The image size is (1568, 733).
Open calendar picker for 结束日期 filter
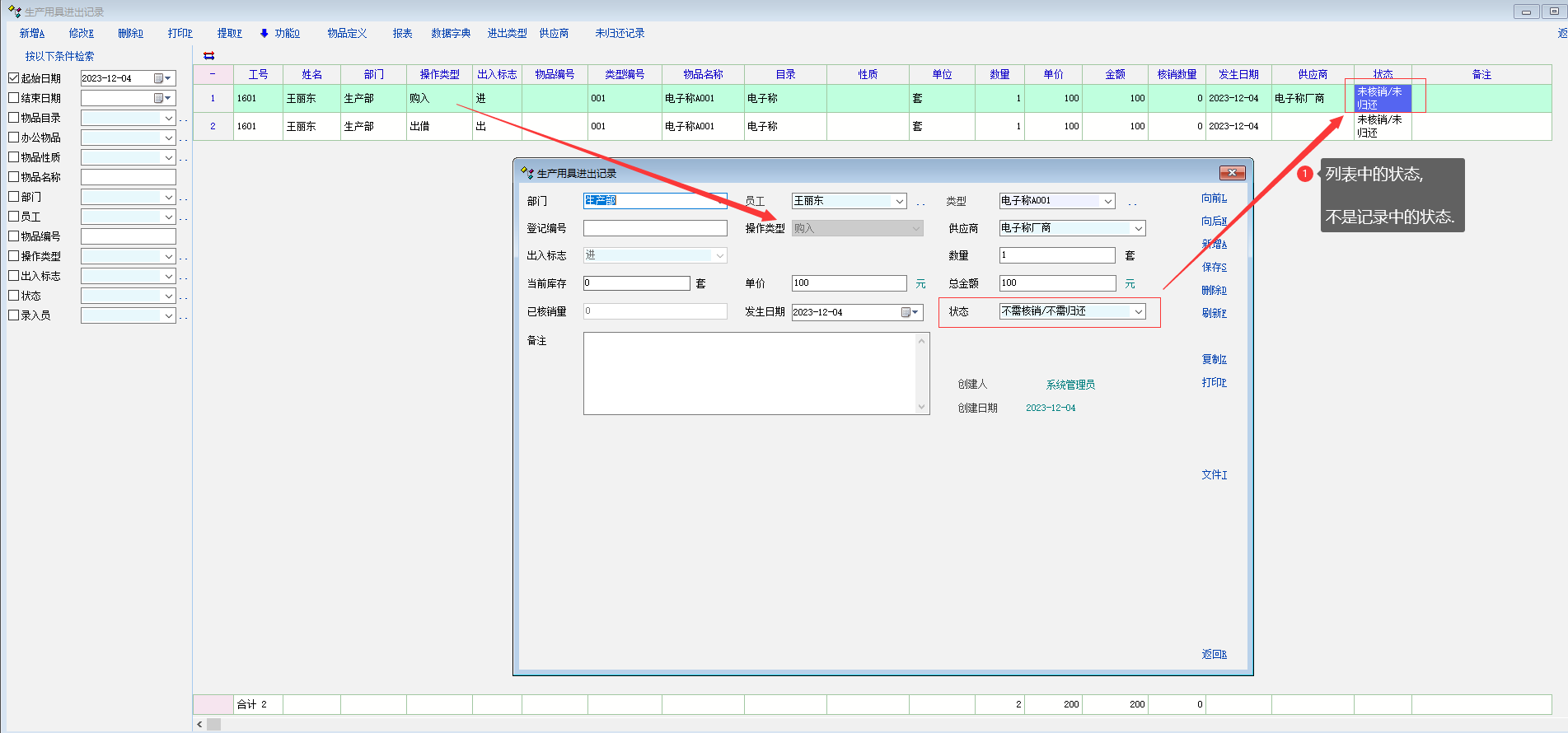[x=162, y=98]
